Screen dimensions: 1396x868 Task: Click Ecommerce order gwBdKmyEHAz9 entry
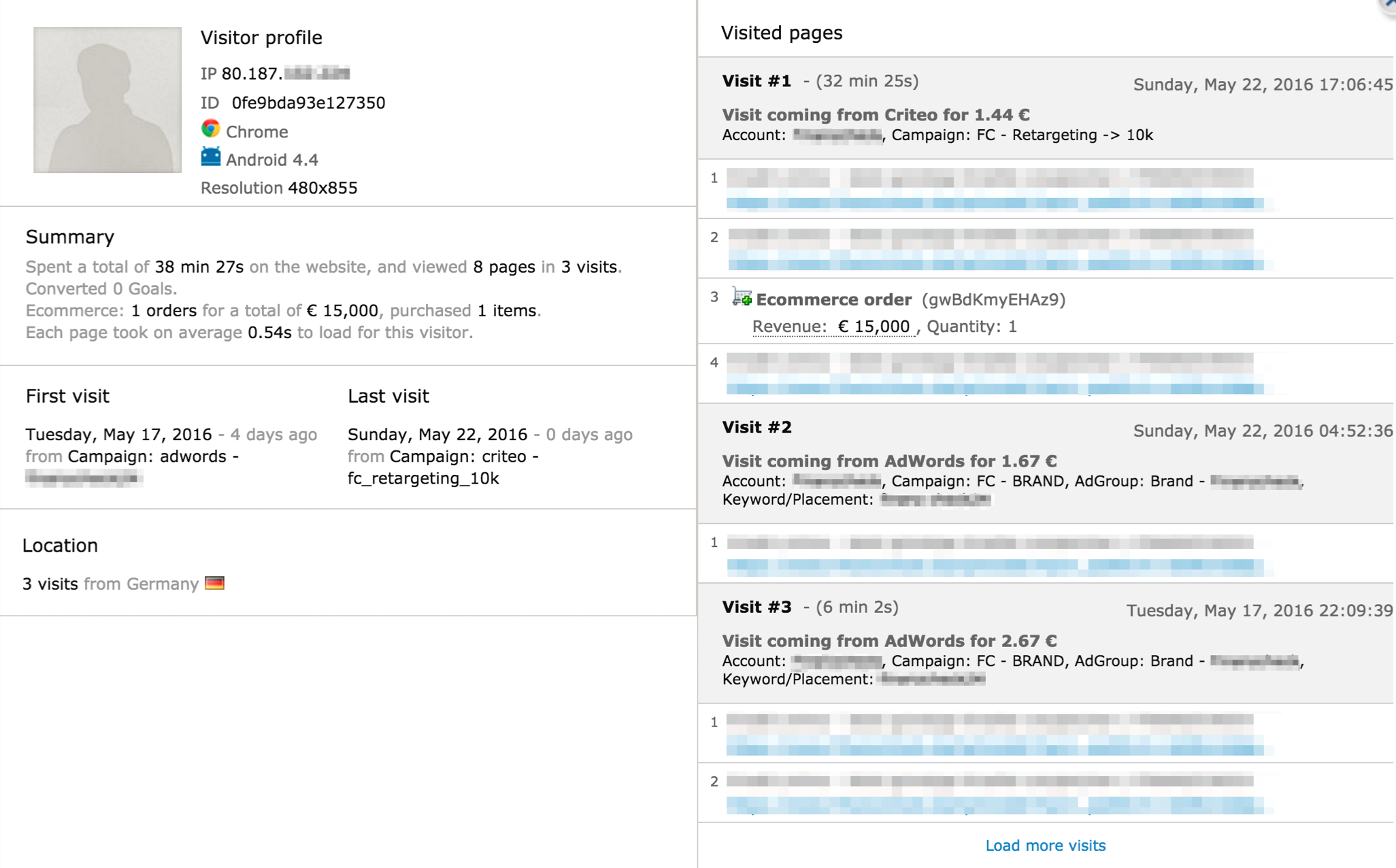tap(910, 299)
